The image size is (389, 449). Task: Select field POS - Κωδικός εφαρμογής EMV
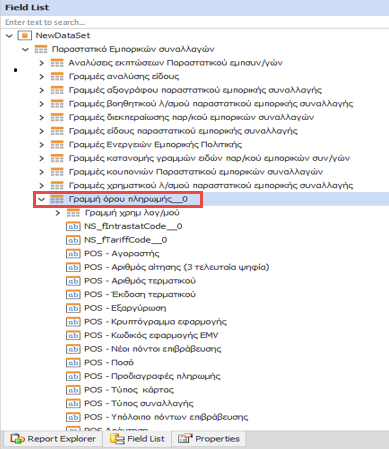click(x=151, y=336)
